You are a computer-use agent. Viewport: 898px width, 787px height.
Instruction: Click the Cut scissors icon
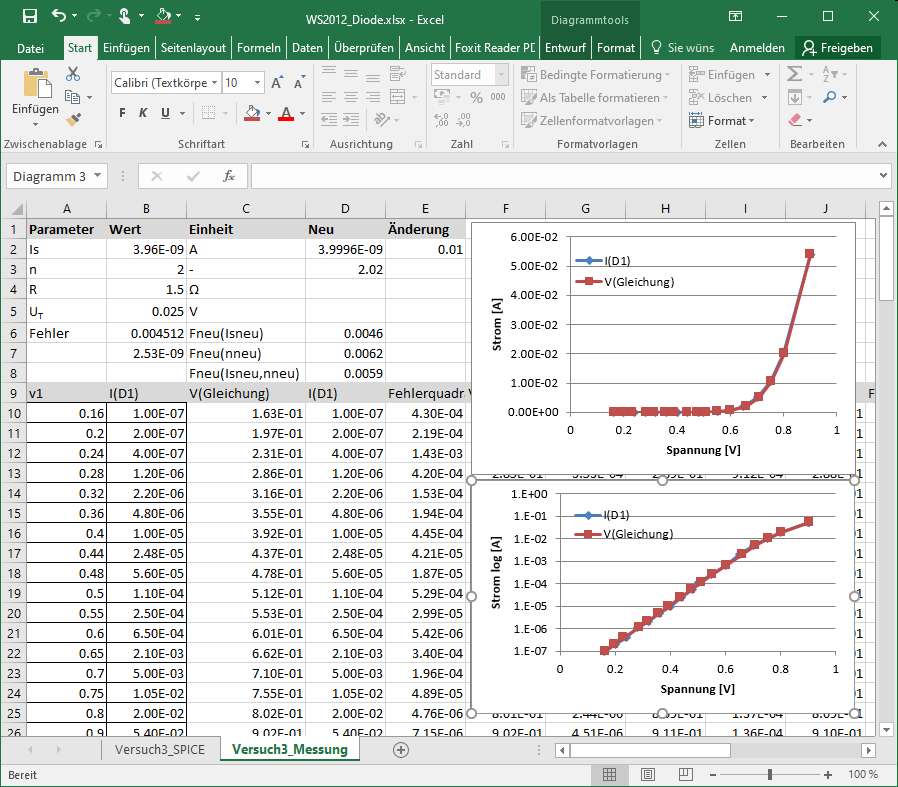click(73, 74)
